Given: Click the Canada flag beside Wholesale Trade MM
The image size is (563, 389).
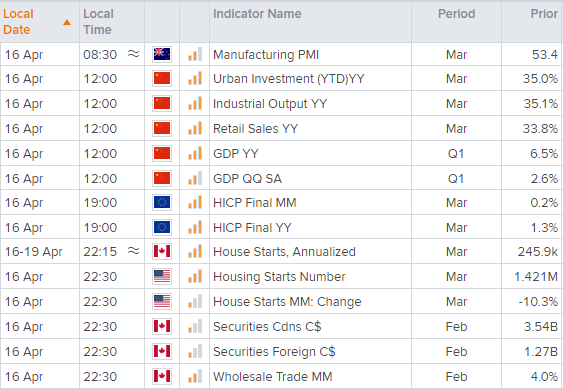Looking at the screenshot, I should coord(162,376).
